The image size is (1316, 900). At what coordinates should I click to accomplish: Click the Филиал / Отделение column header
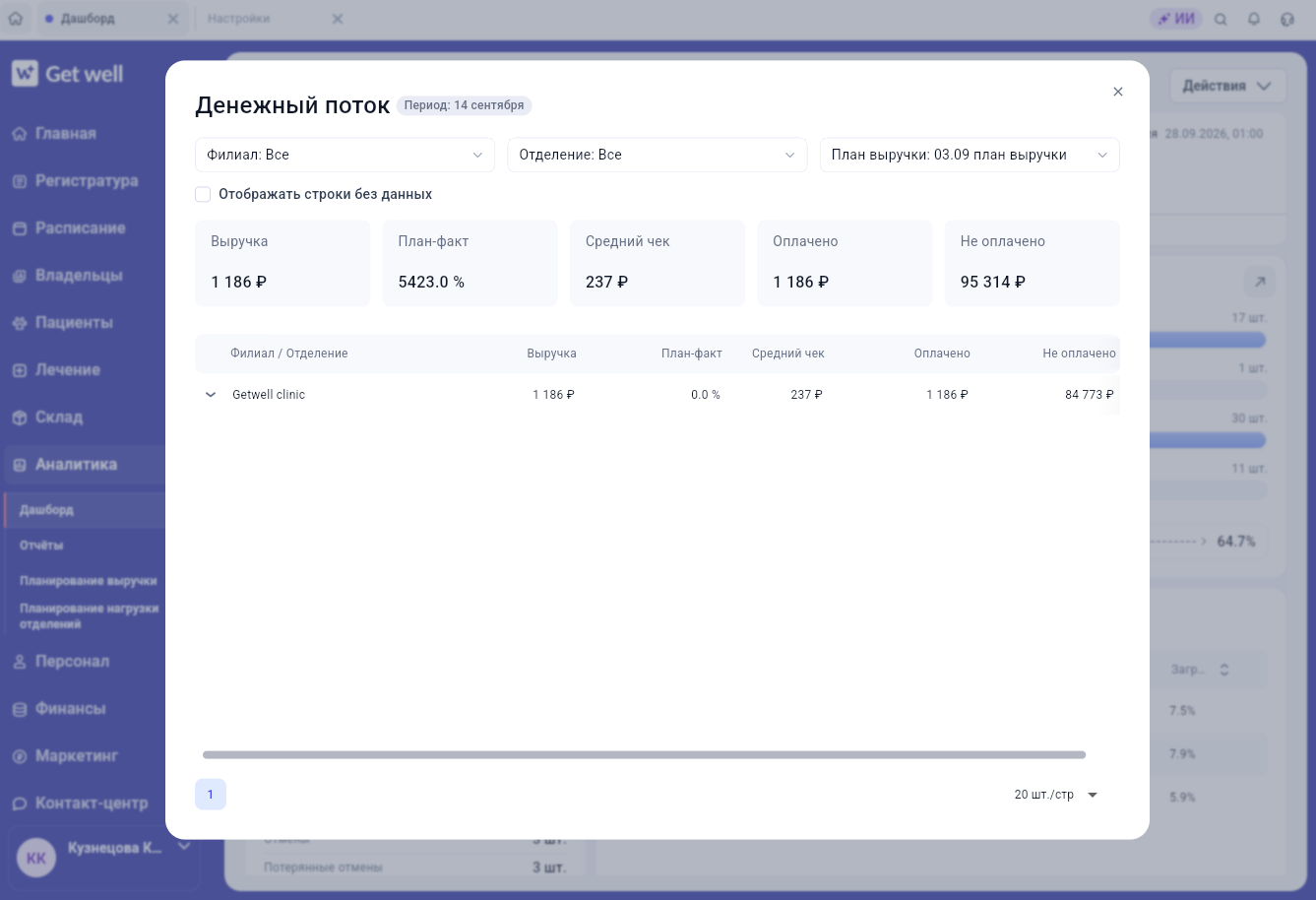[x=289, y=354]
